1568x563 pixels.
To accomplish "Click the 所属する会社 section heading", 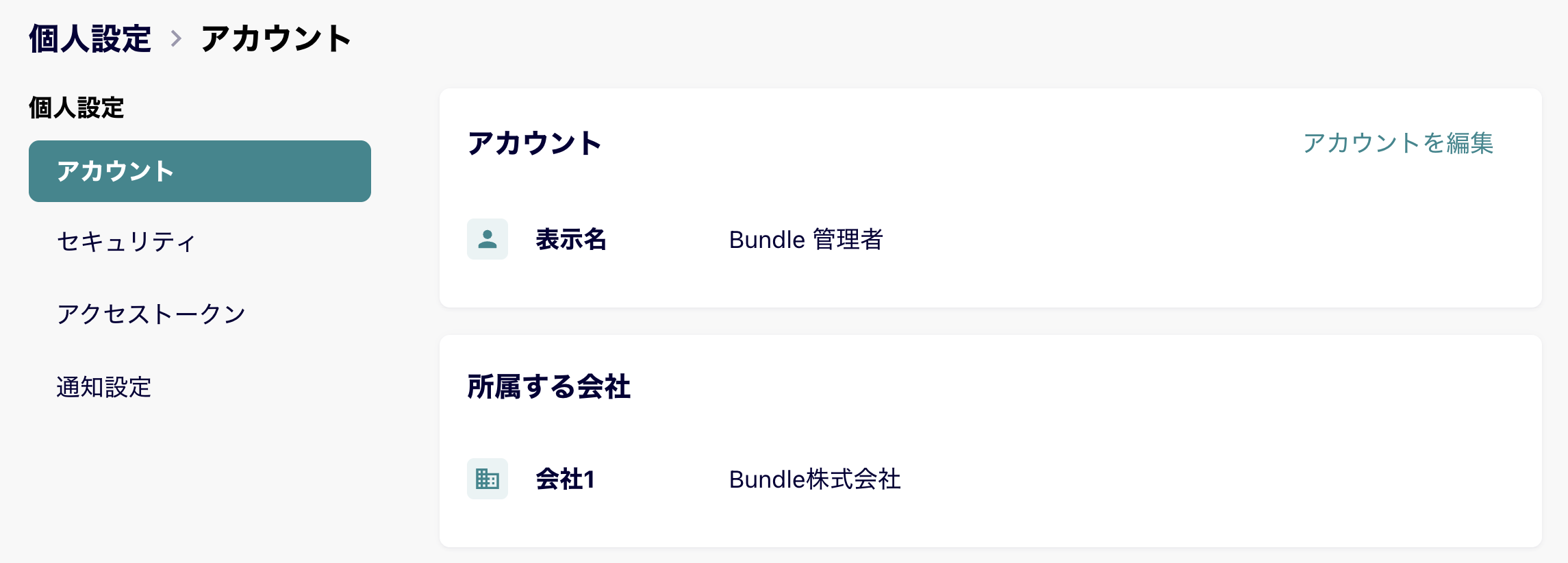I will [x=548, y=386].
